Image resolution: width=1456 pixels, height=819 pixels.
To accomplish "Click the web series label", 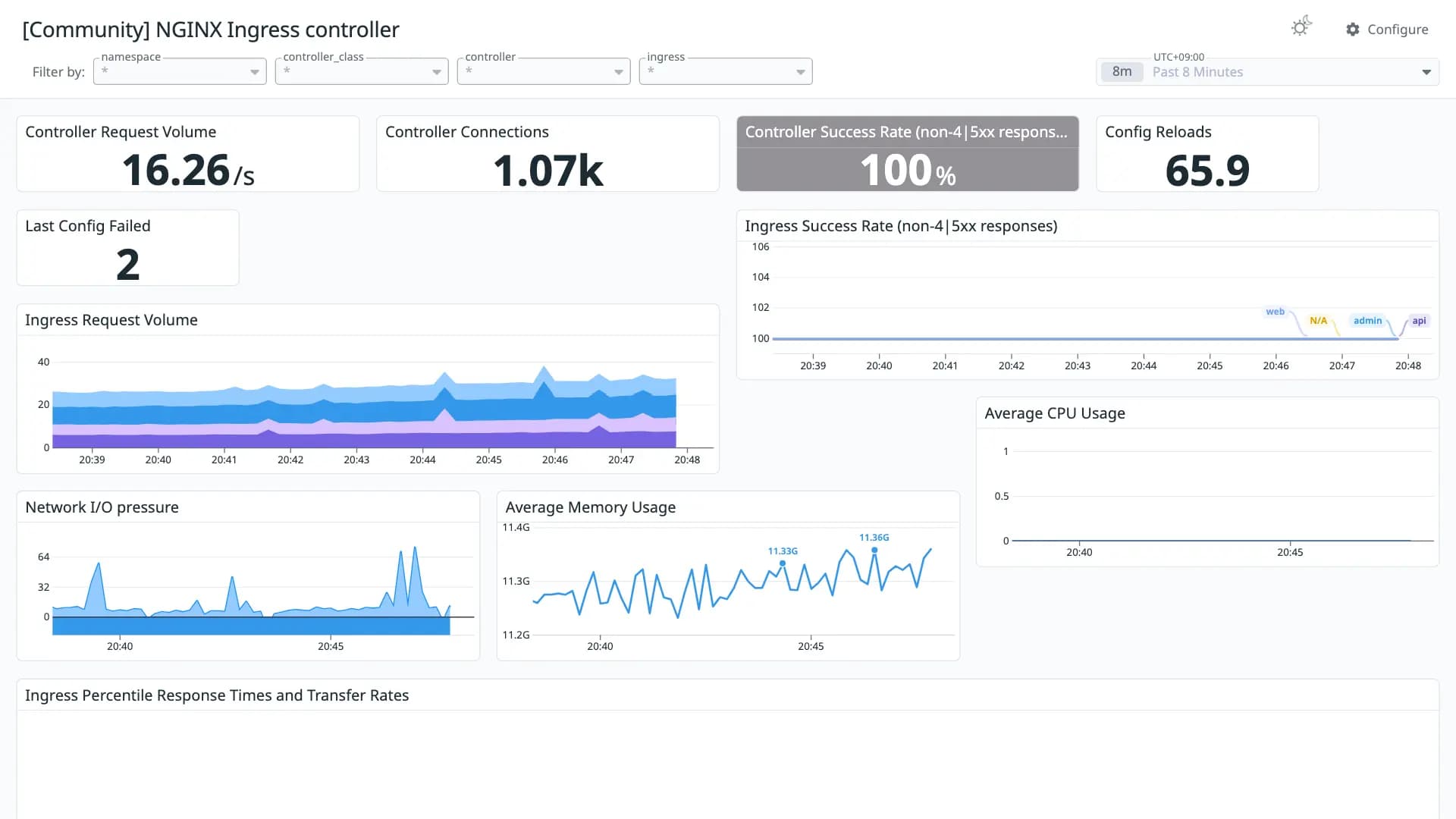I will [x=1275, y=312].
